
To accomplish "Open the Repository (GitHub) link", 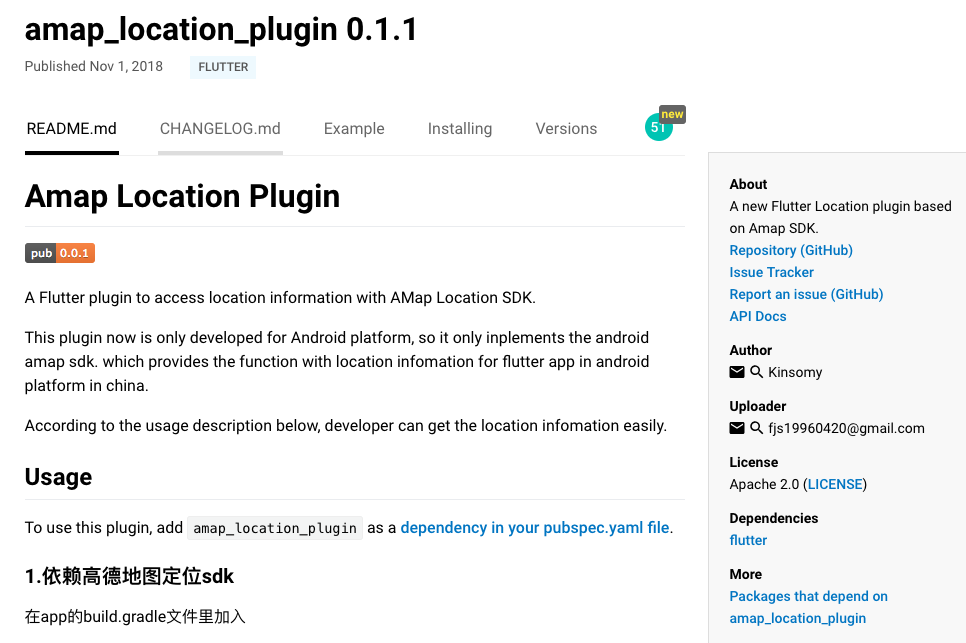I will pyautogui.click(x=791, y=250).
